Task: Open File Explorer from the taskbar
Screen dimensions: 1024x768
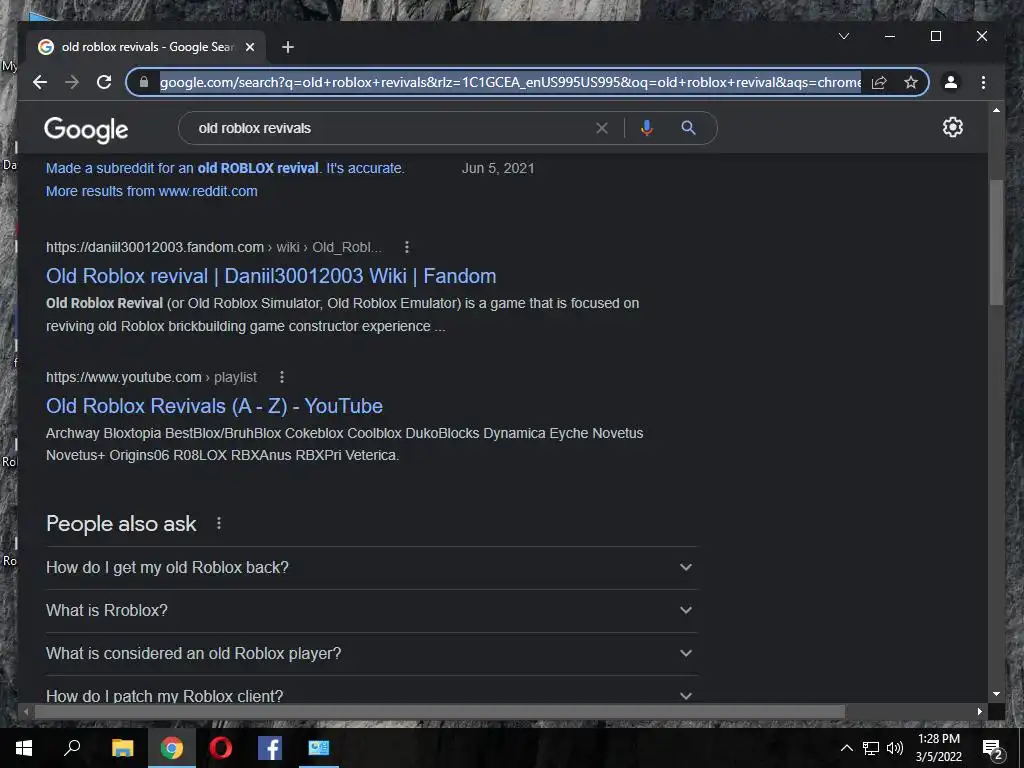Action: coord(122,748)
